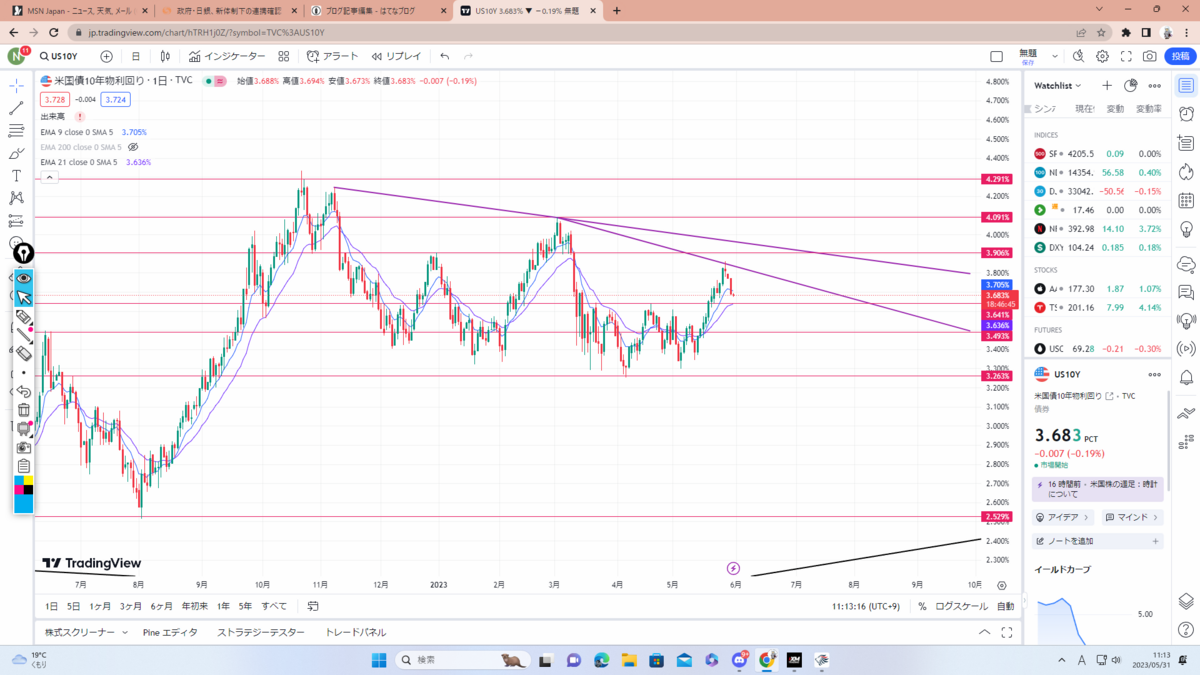The image size is (1200, 675).
Task: Enter fullscreen chart mode
Action: click(1126, 57)
